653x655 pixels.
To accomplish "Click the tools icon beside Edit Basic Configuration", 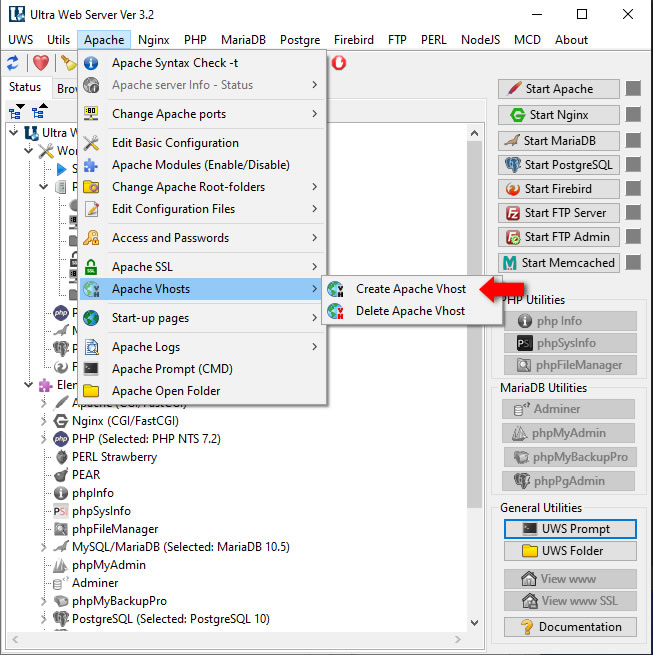I will [91, 143].
